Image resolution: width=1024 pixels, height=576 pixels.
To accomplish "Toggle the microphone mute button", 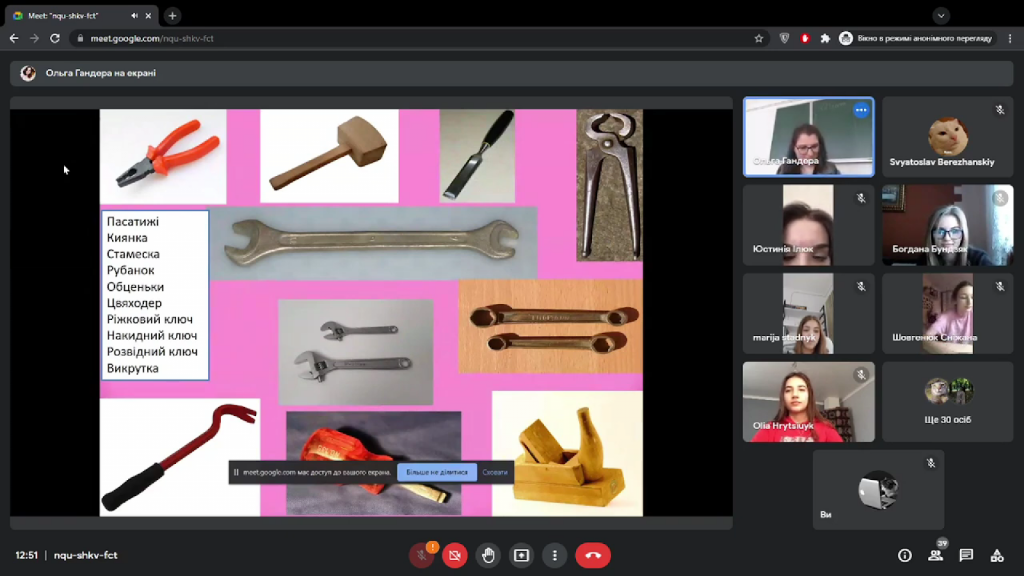I will tap(421, 555).
